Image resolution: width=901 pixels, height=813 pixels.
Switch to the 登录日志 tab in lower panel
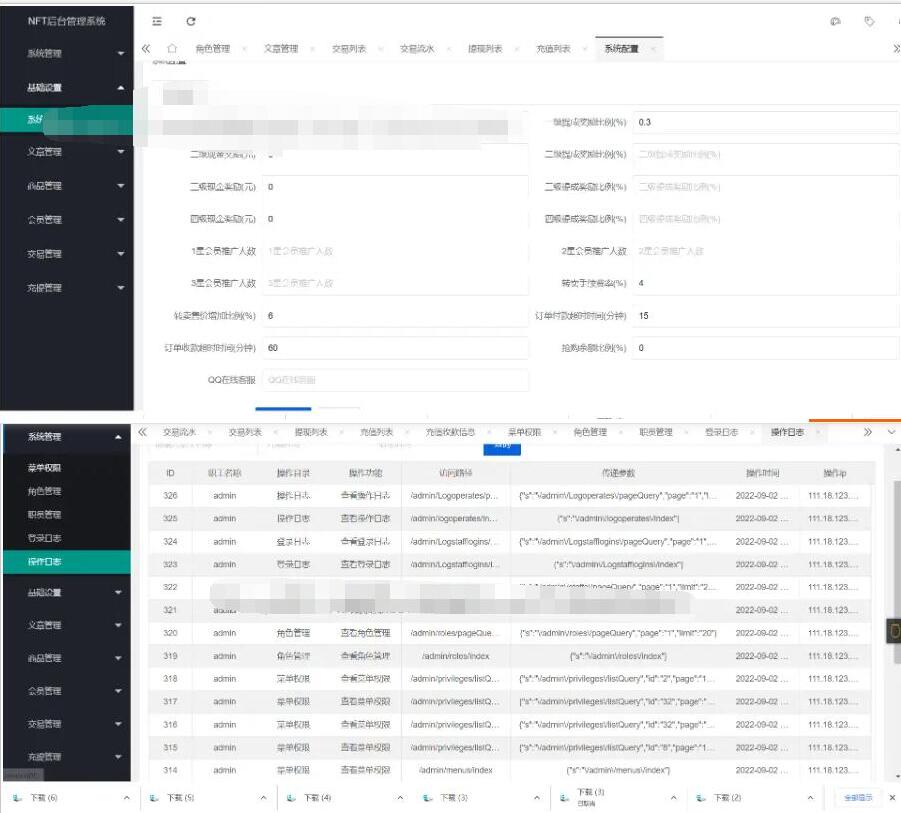[721, 432]
